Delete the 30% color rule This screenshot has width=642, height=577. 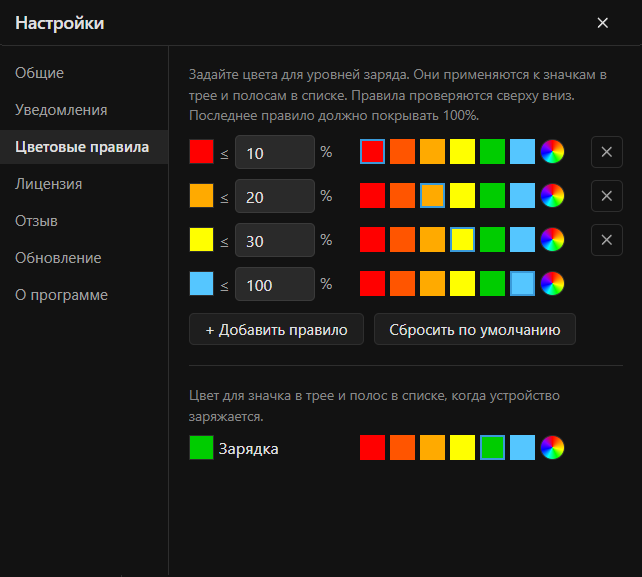point(606,240)
